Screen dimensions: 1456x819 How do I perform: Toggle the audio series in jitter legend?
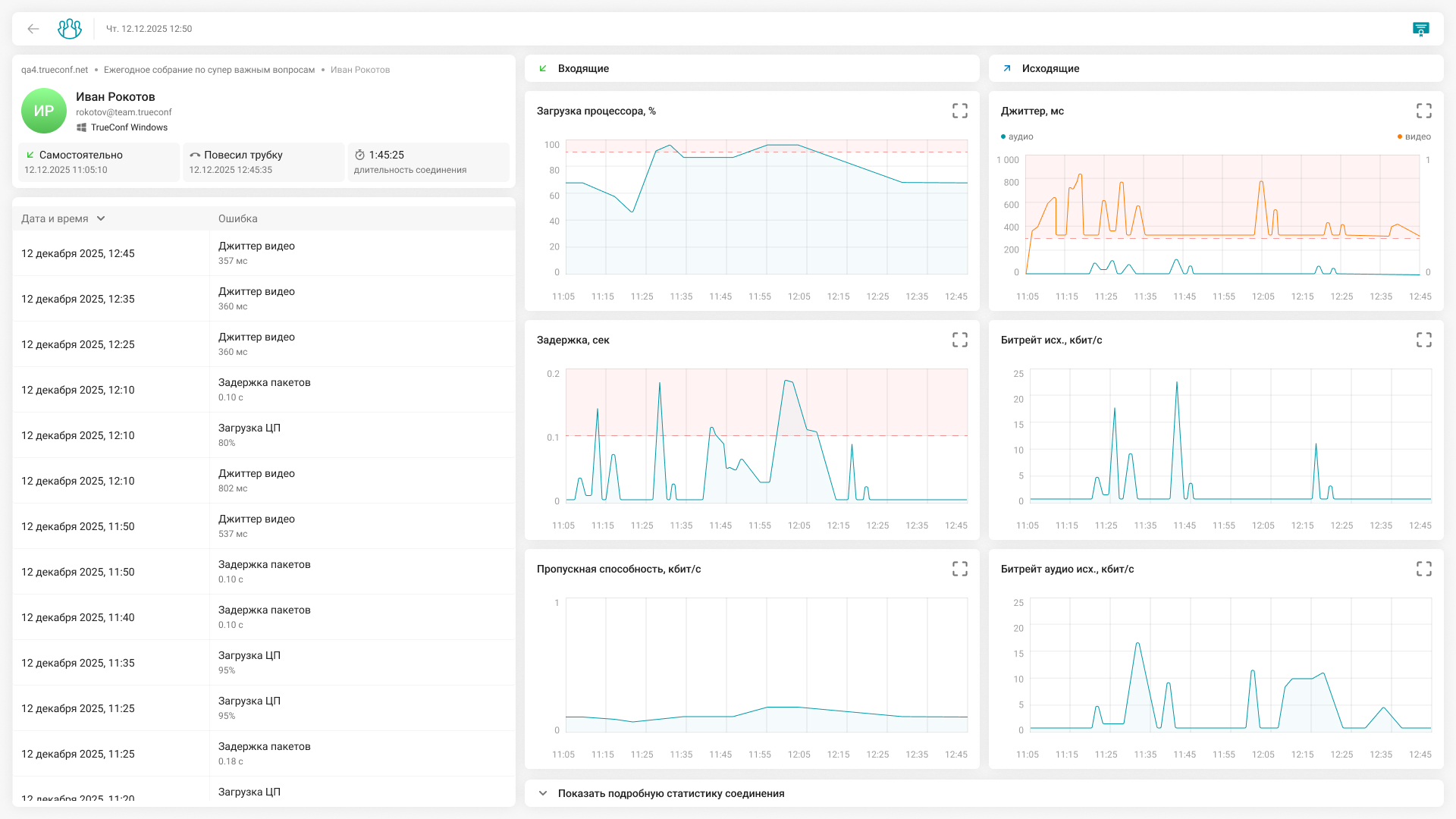pyautogui.click(x=1017, y=136)
